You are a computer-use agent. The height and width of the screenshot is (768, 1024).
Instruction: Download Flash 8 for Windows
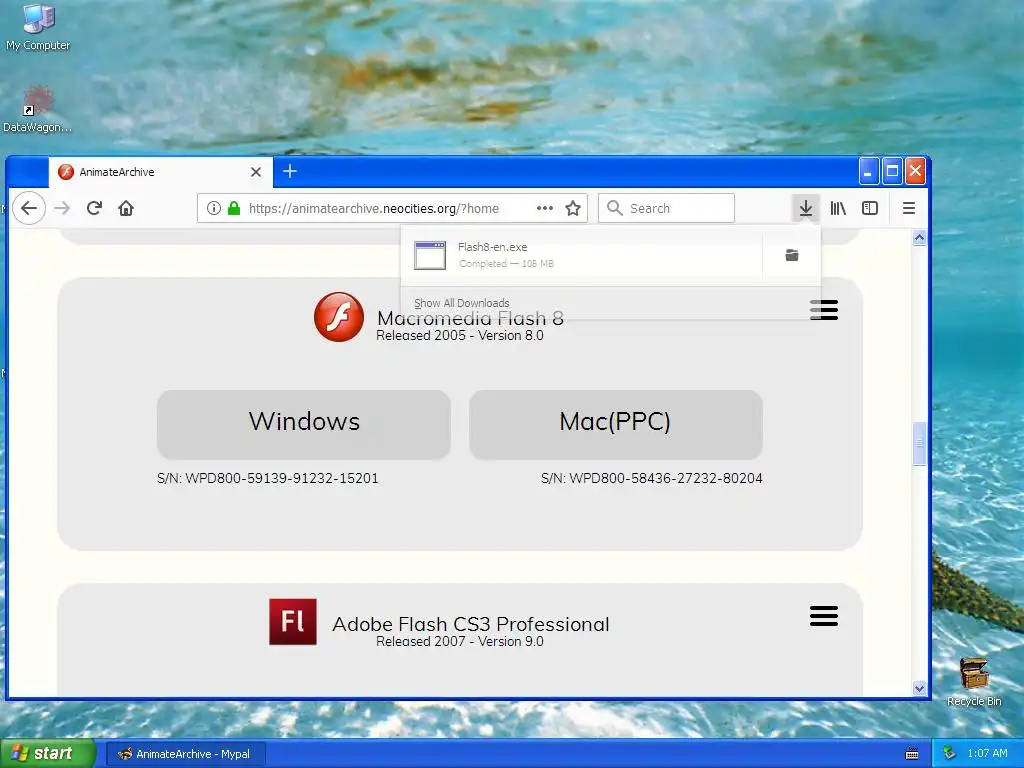304,425
